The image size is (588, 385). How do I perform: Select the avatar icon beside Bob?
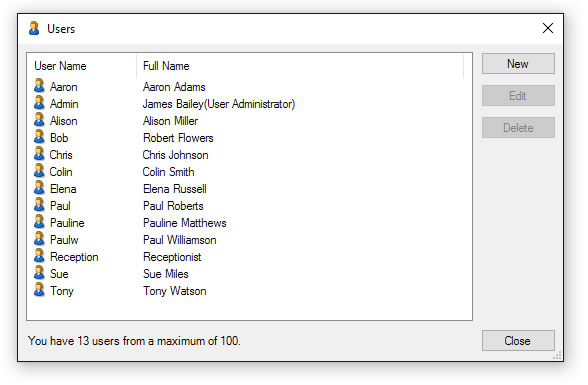coord(39,137)
